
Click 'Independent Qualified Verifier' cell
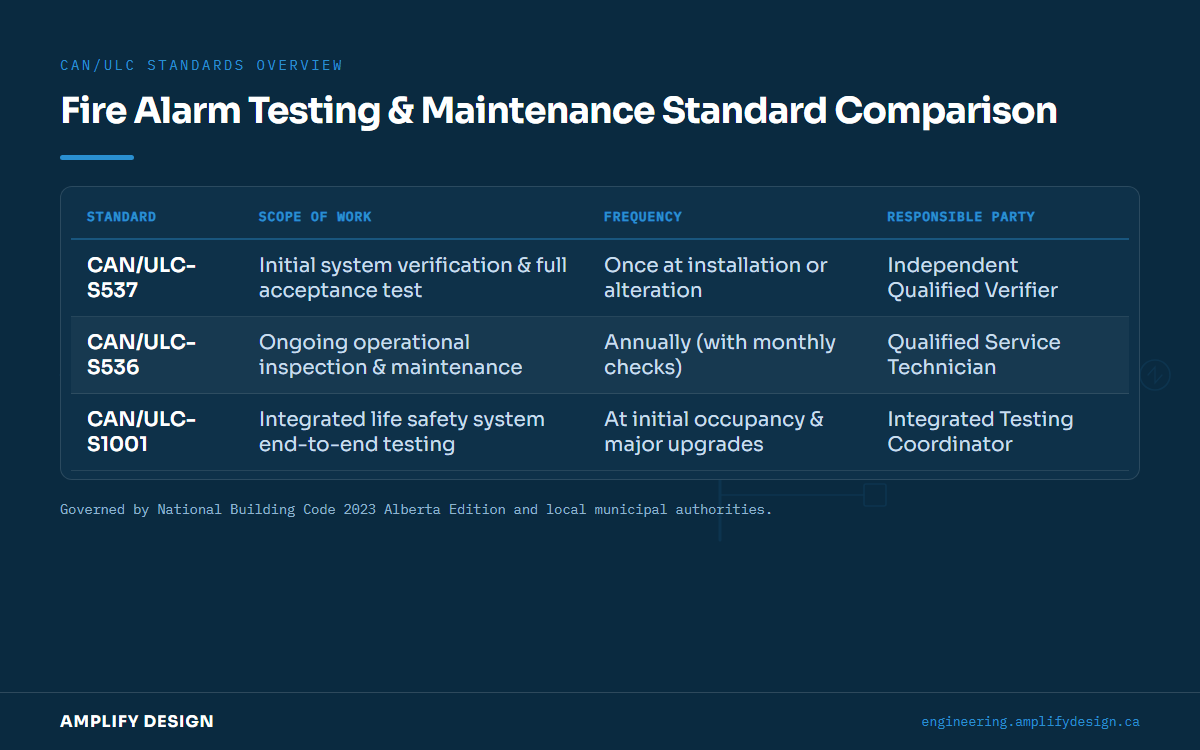[x=973, y=278]
